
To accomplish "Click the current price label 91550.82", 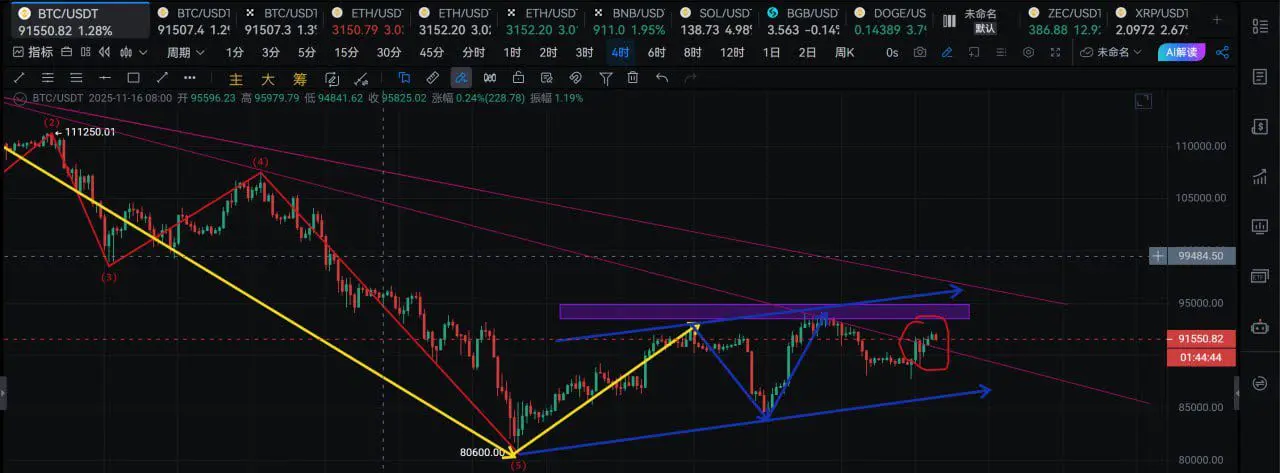I will pyautogui.click(x=1200, y=340).
